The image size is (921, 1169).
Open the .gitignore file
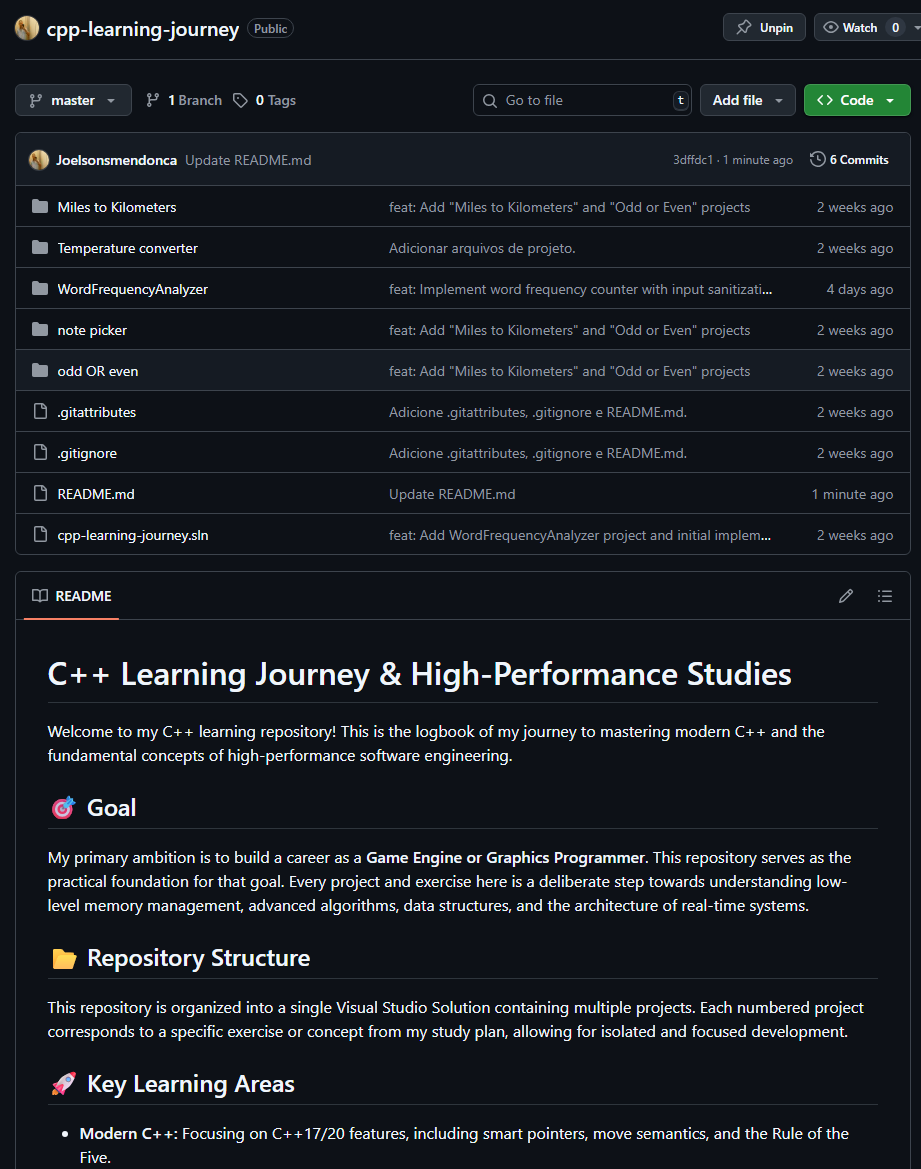[87, 453]
